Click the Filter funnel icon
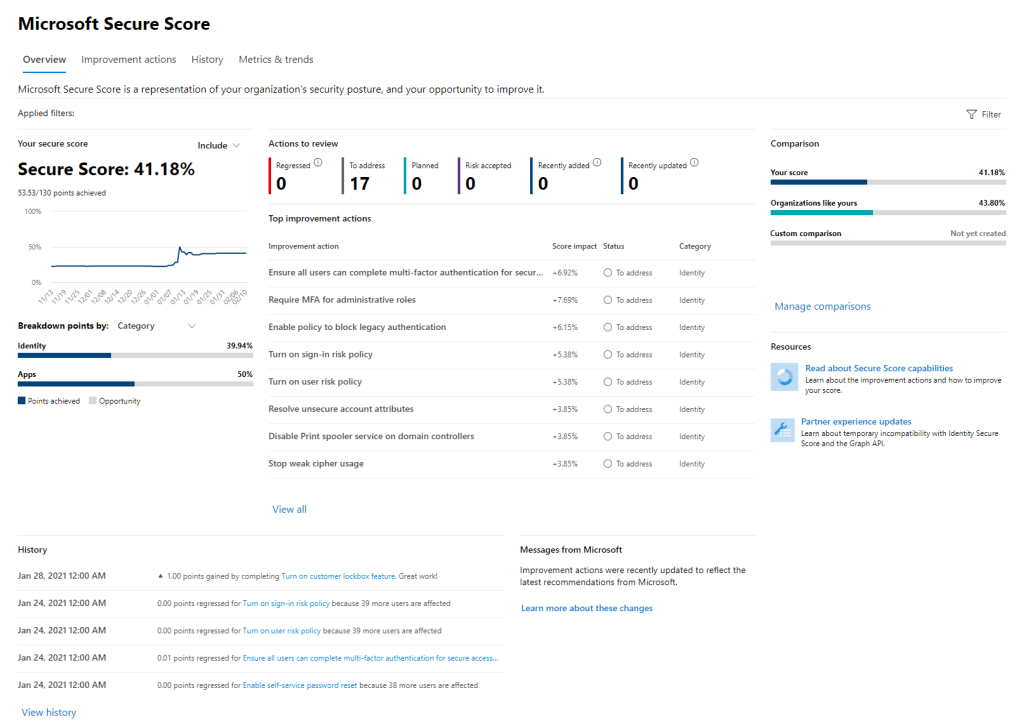Viewport: 1024px width, 726px height. 971,114
